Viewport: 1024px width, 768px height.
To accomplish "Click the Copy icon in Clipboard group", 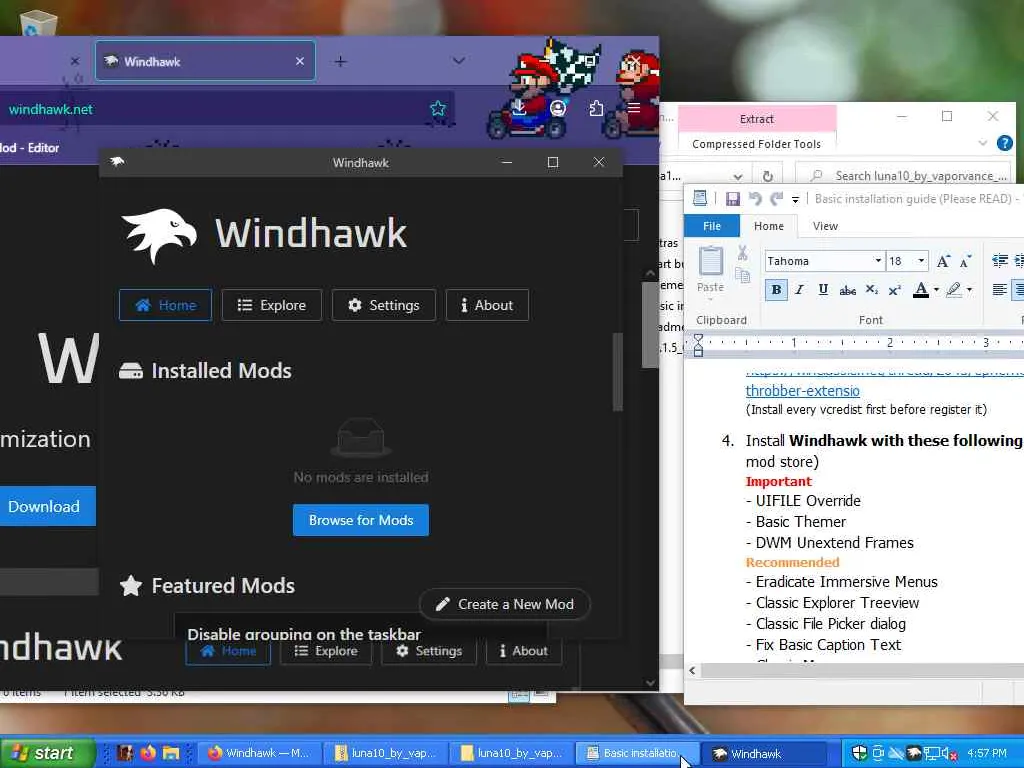I will click(743, 276).
